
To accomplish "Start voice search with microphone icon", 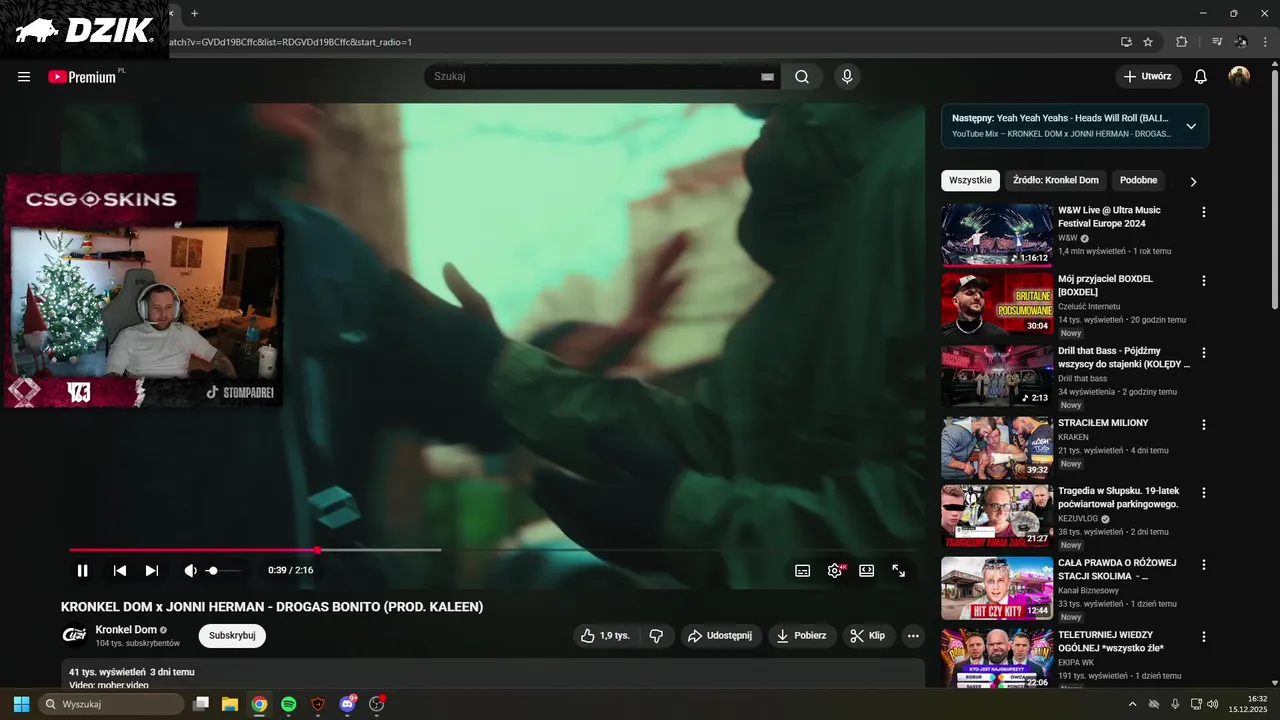I will coord(847,77).
